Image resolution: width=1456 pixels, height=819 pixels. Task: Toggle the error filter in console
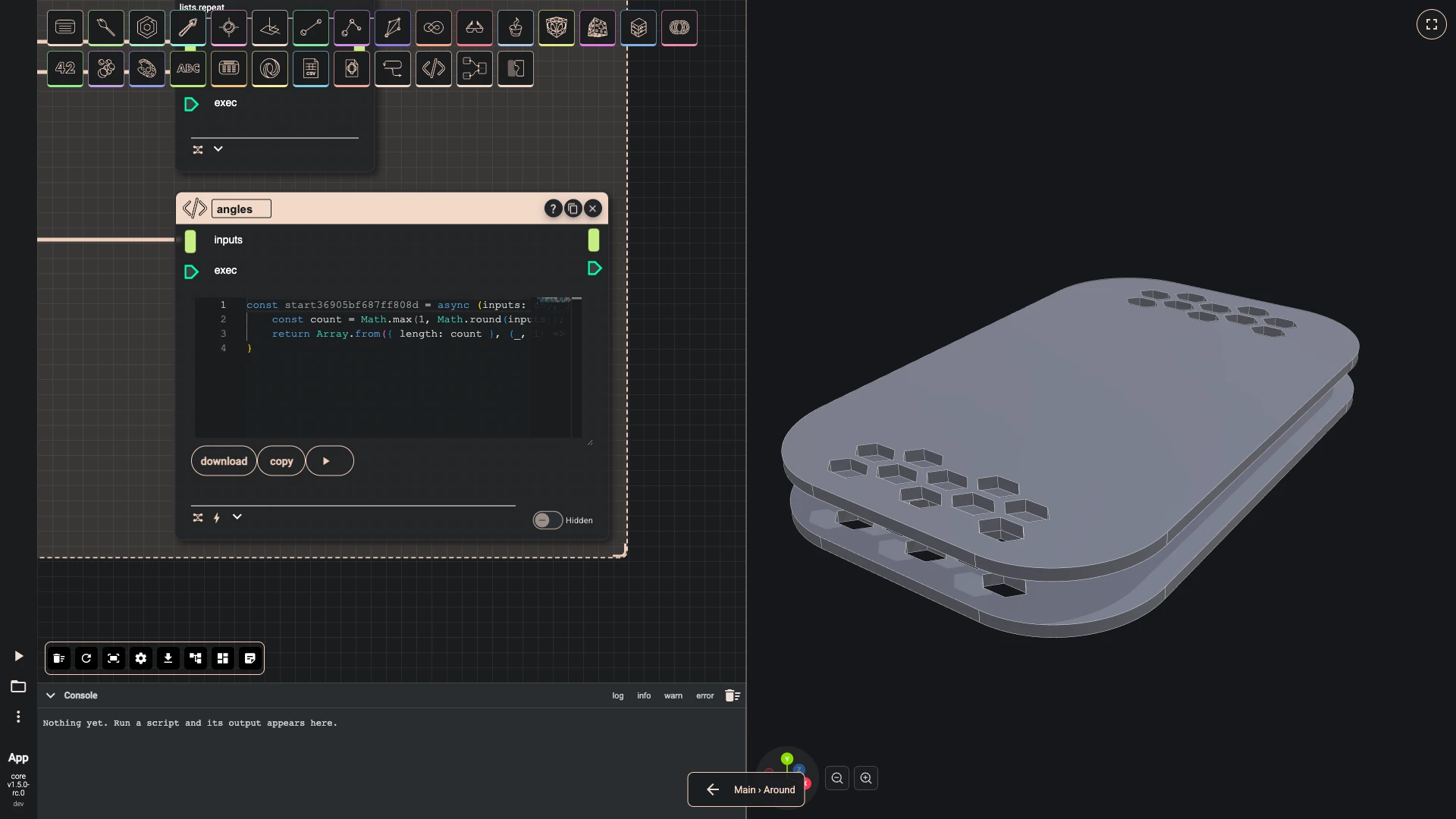(x=705, y=695)
